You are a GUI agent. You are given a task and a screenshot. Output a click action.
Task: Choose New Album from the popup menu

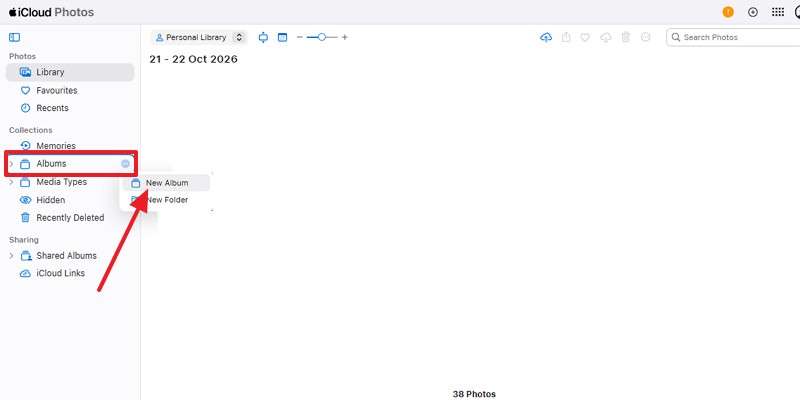[x=166, y=183]
